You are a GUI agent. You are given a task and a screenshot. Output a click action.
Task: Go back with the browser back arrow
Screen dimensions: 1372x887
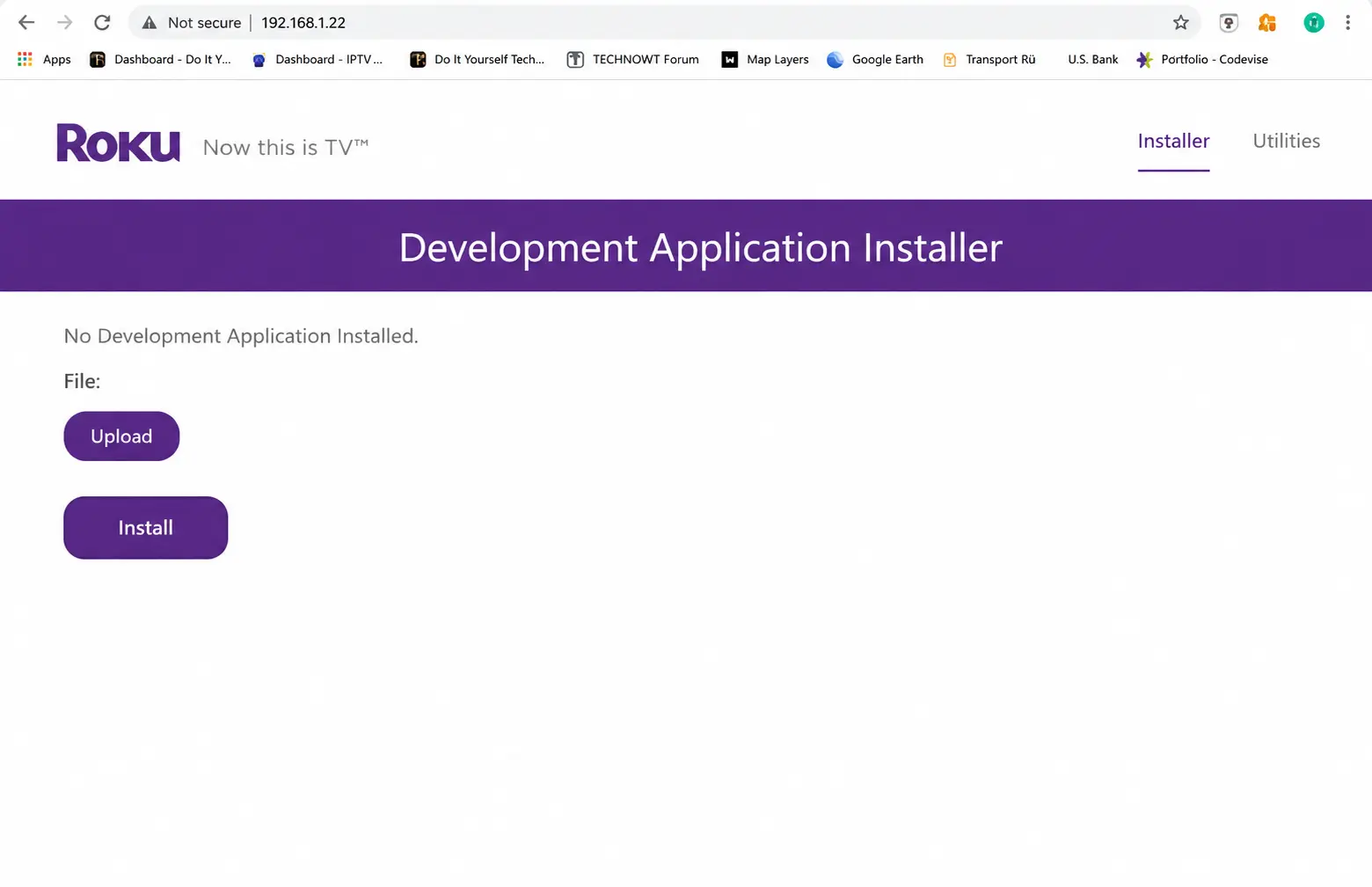[26, 23]
